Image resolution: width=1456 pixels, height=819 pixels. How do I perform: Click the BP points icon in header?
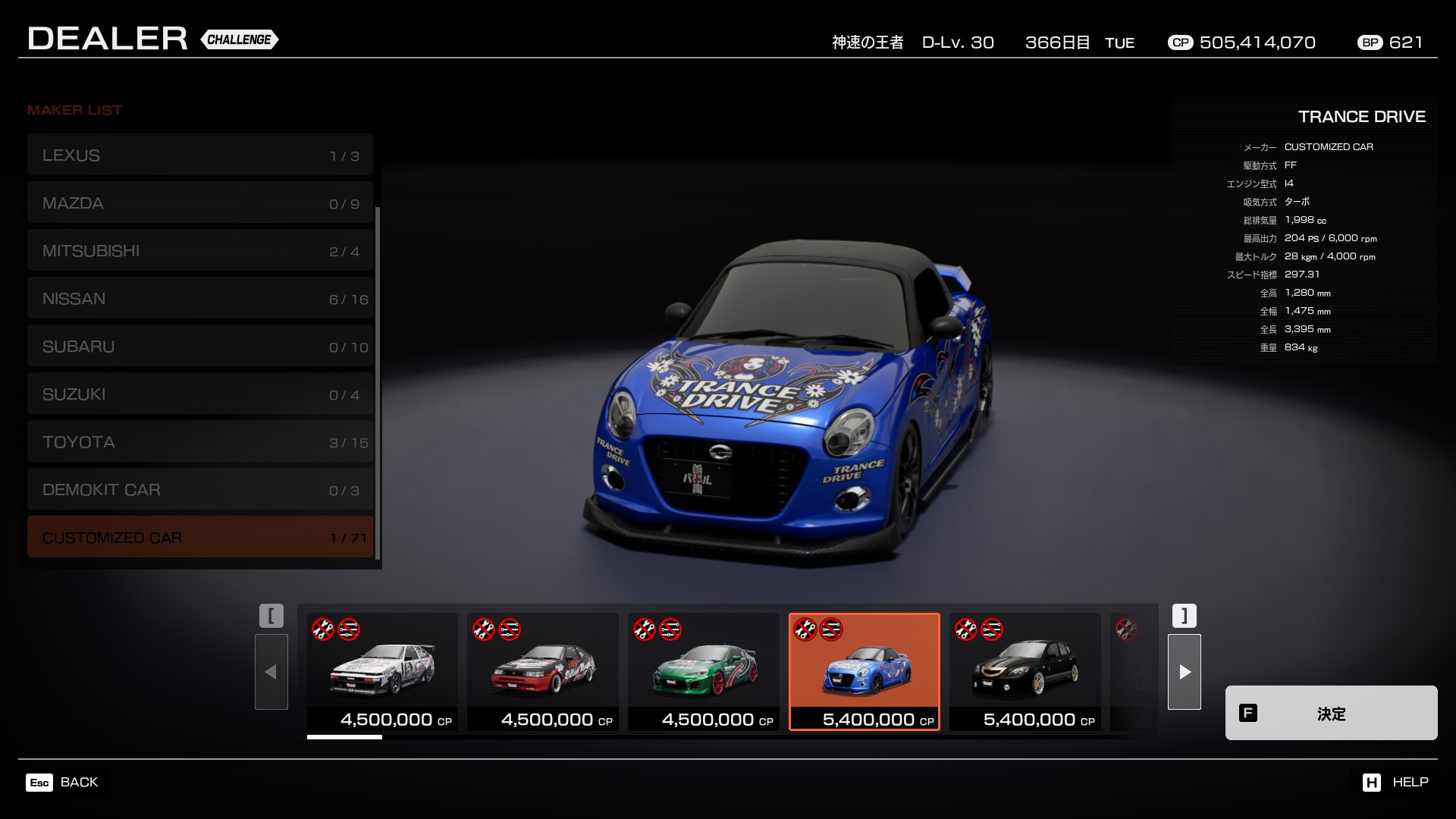(1370, 42)
